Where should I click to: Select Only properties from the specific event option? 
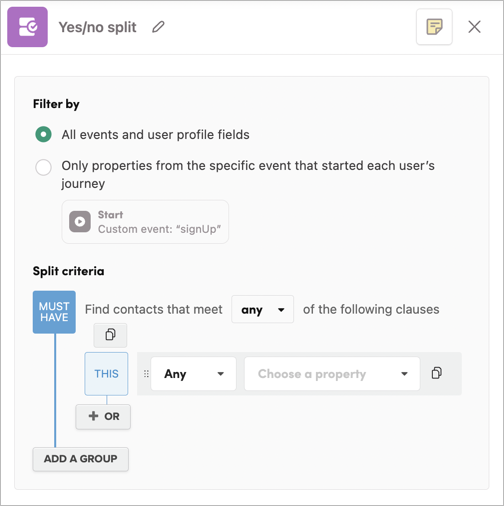pos(43,167)
